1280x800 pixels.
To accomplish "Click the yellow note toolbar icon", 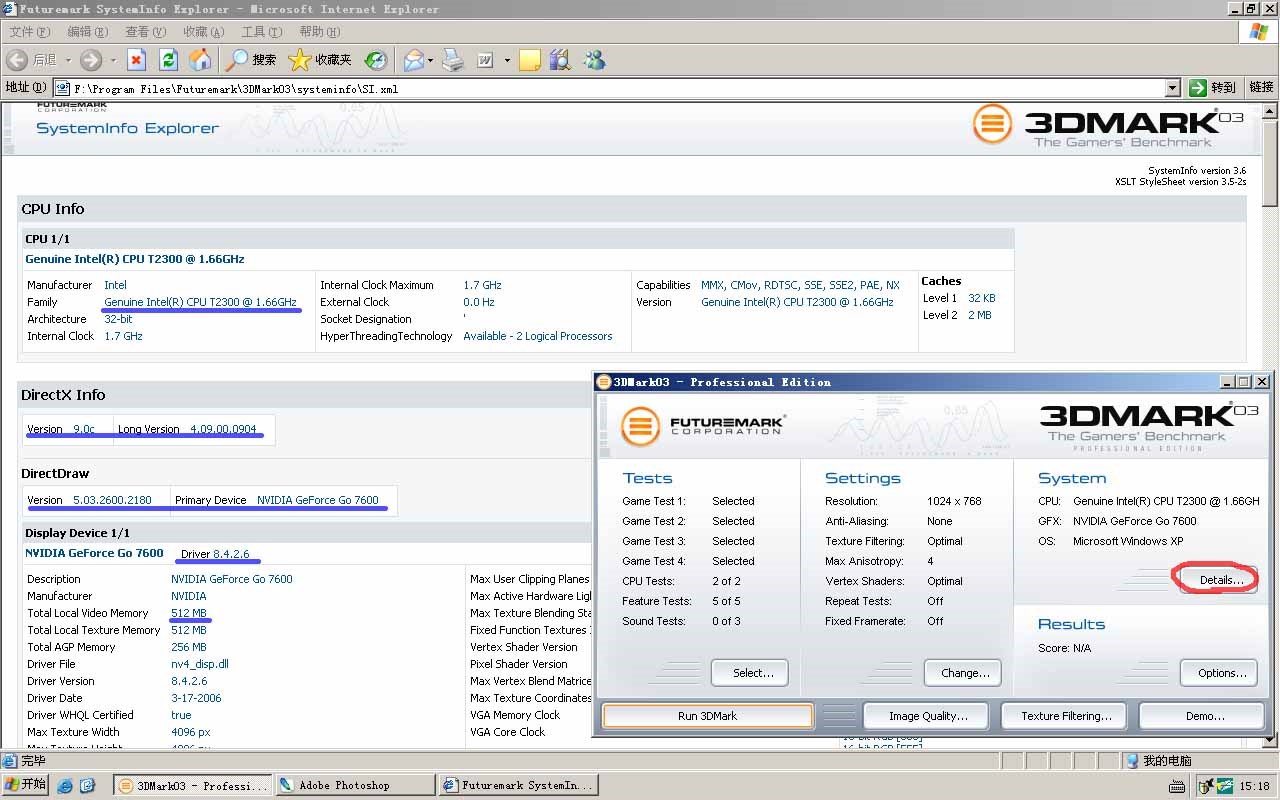I will (x=530, y=60).
